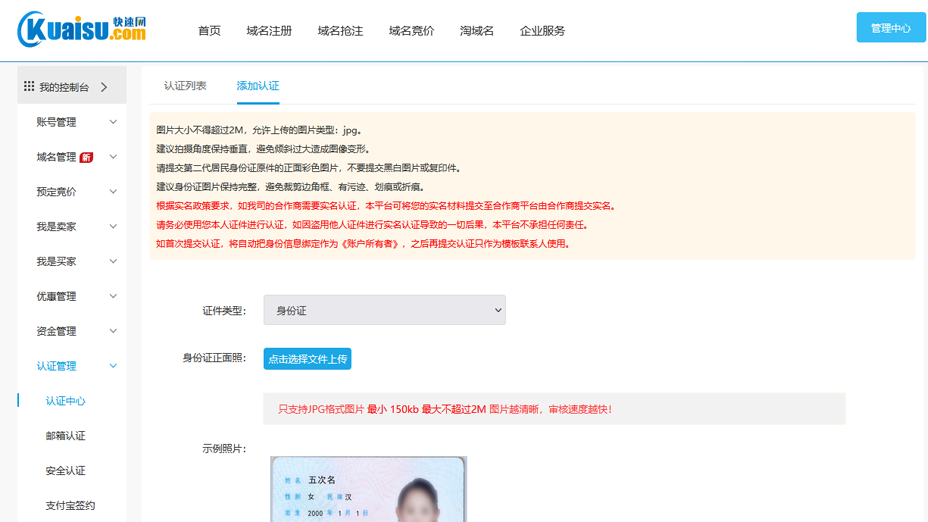Expand the 我是卖家 sidebar section

pos(72,227)
